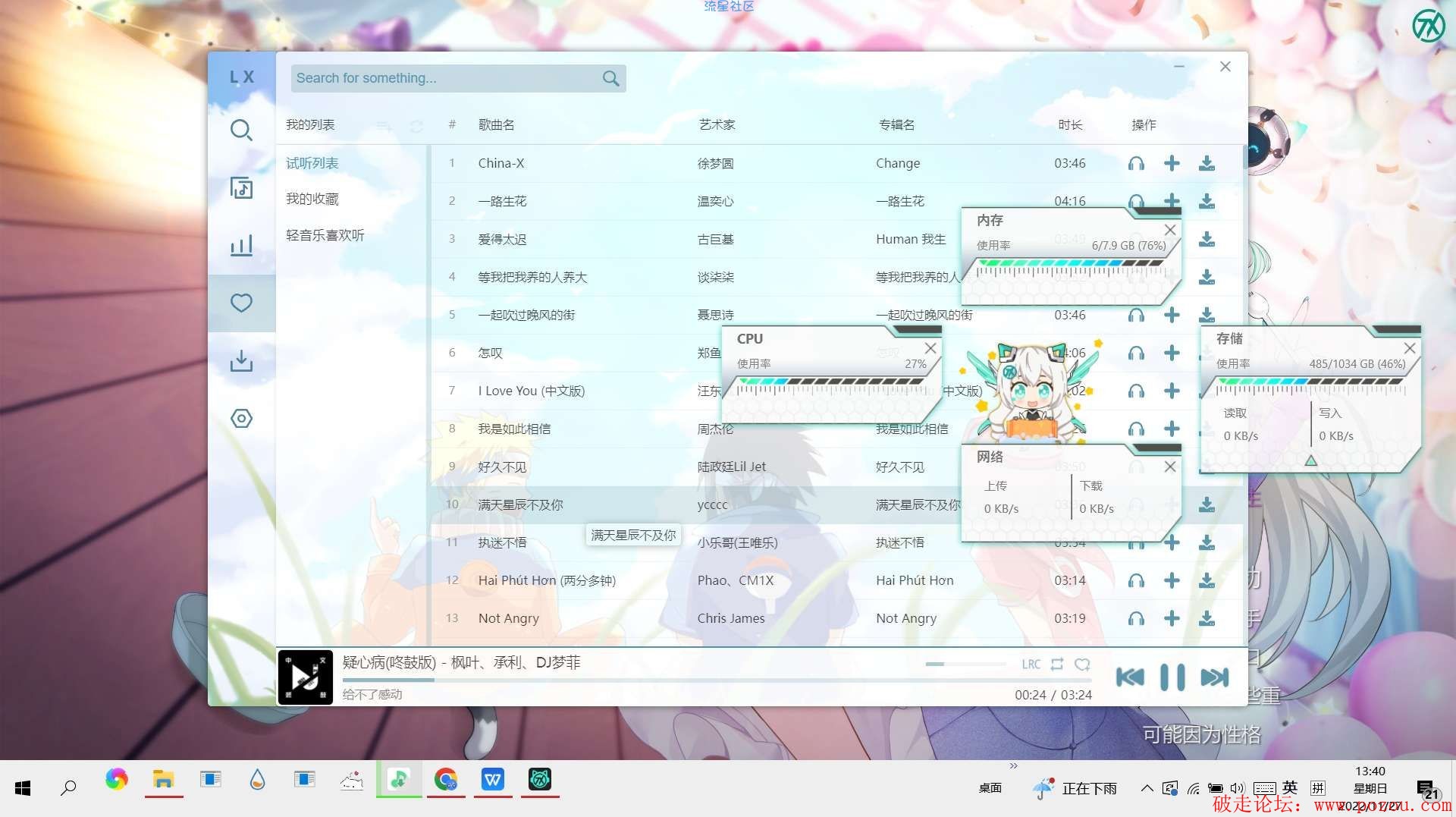Download Hai Phút Hơn
The width and height of the screenshot is (1456, 817).
click(1207, 580)
